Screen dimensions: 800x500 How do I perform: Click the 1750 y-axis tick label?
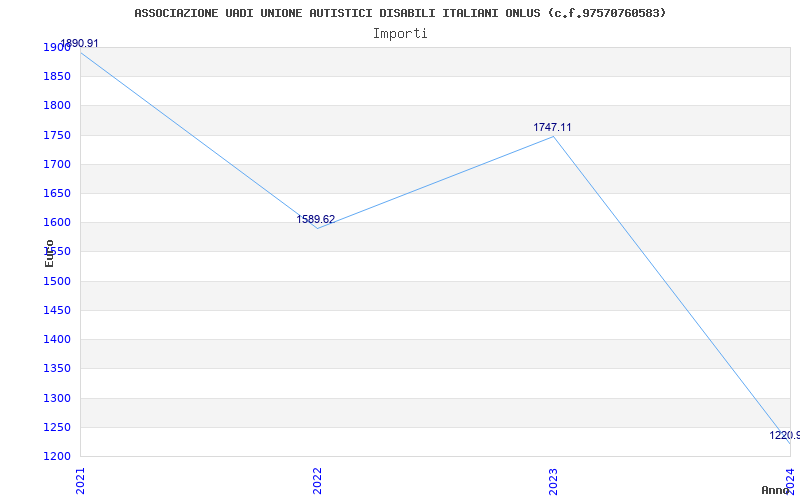point(57,135)
